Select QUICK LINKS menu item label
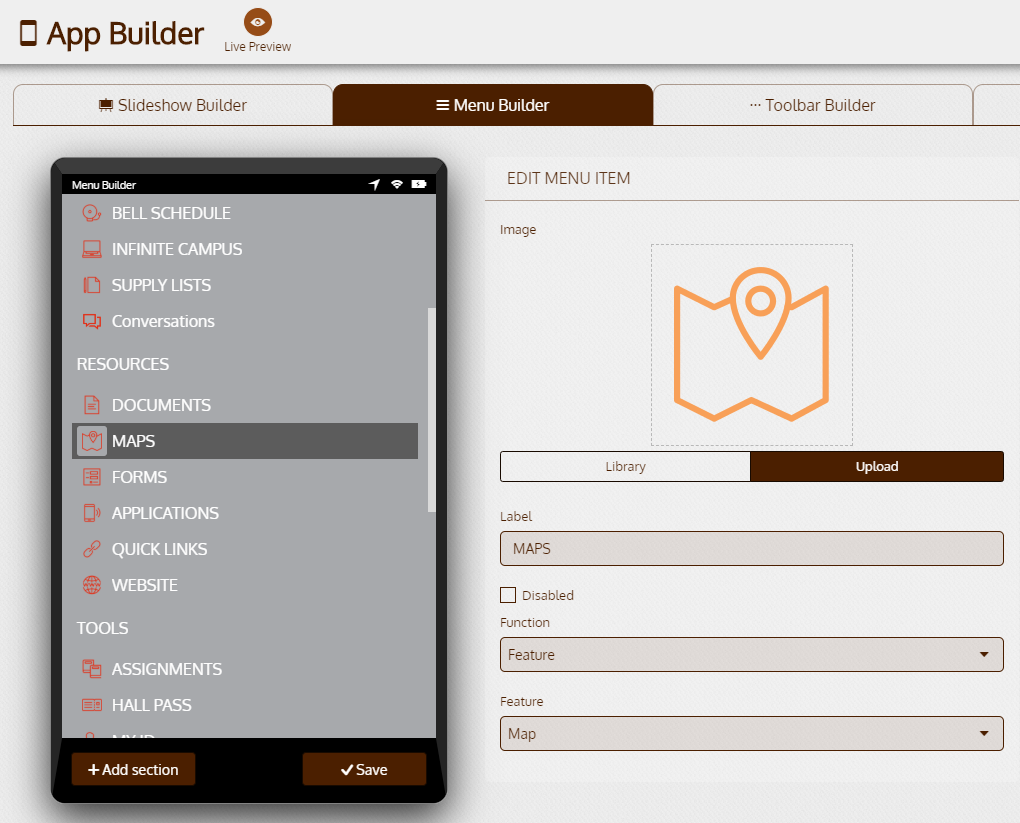The height and width of the screenshot is (823, 1020). (x=159, y=549)
